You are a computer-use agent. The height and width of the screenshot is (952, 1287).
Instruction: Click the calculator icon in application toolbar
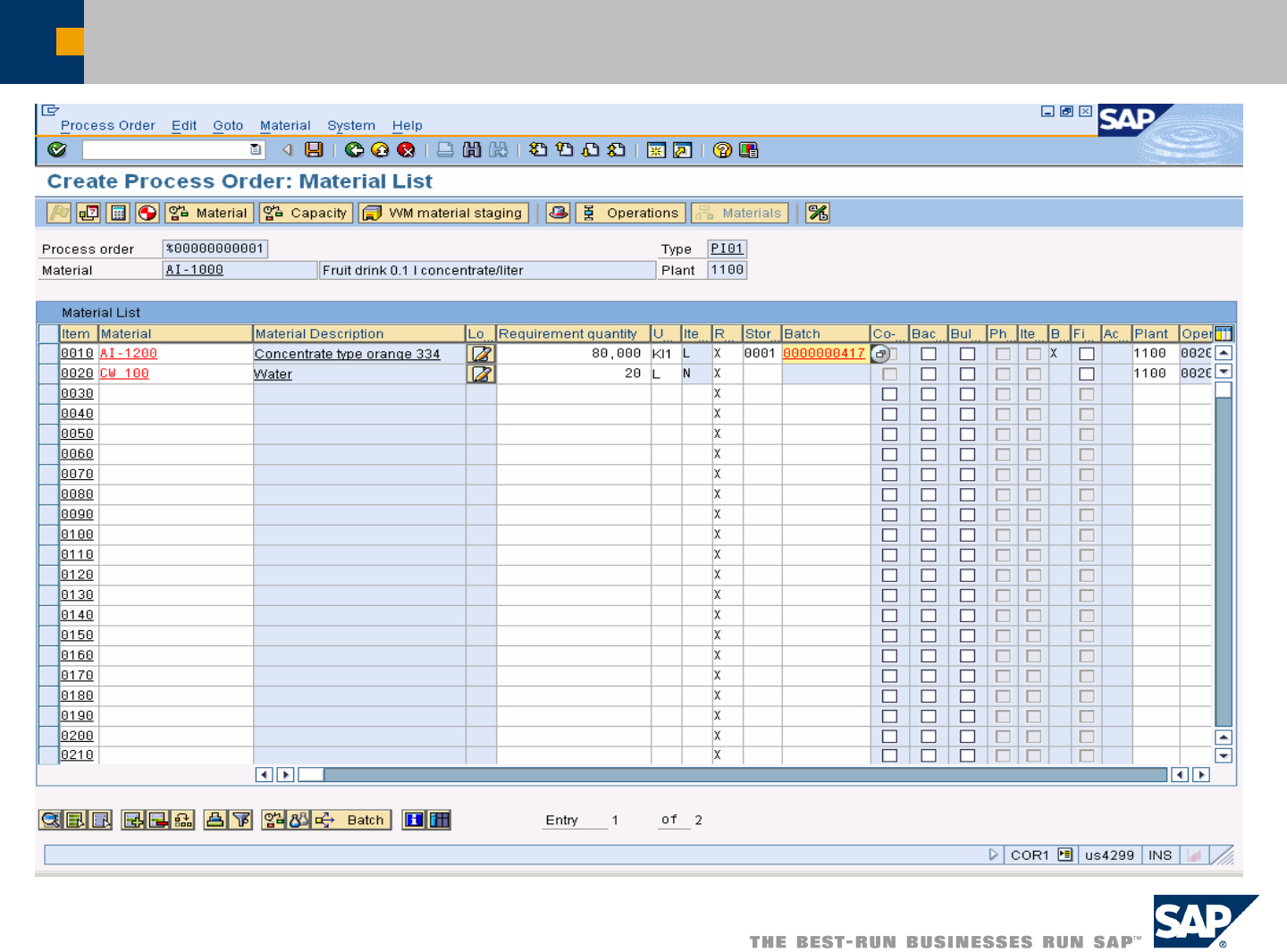tap(118, 213)
